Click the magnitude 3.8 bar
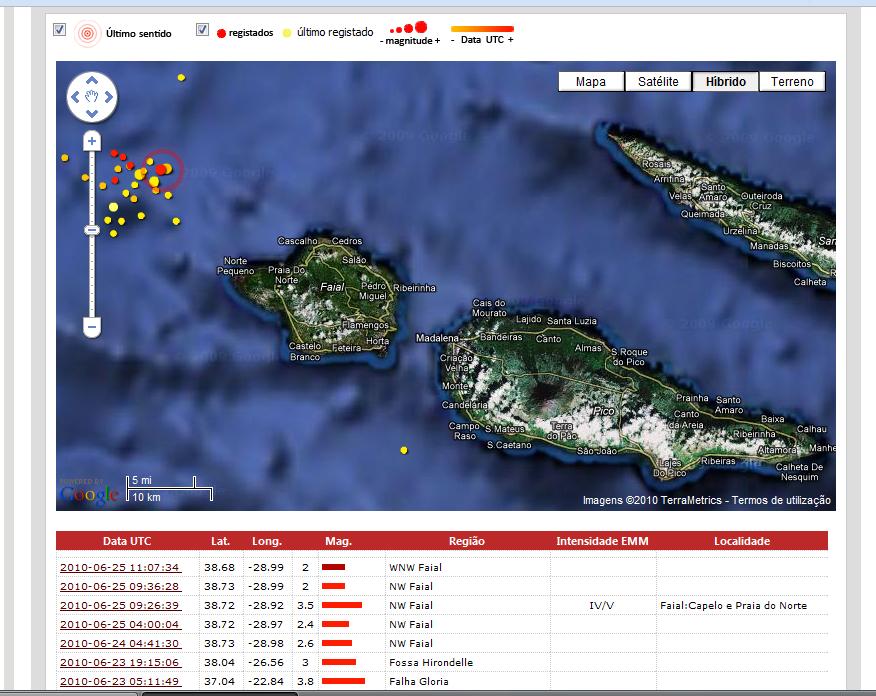Screen dimensions: 876x696 [x=343, y=681]
